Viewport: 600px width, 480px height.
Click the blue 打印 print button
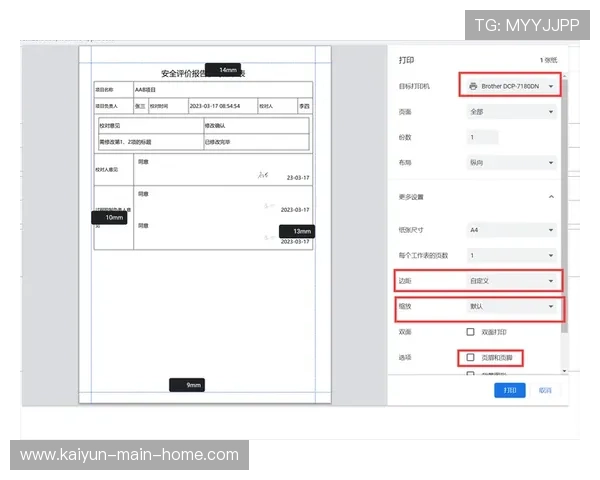point(509,390)
